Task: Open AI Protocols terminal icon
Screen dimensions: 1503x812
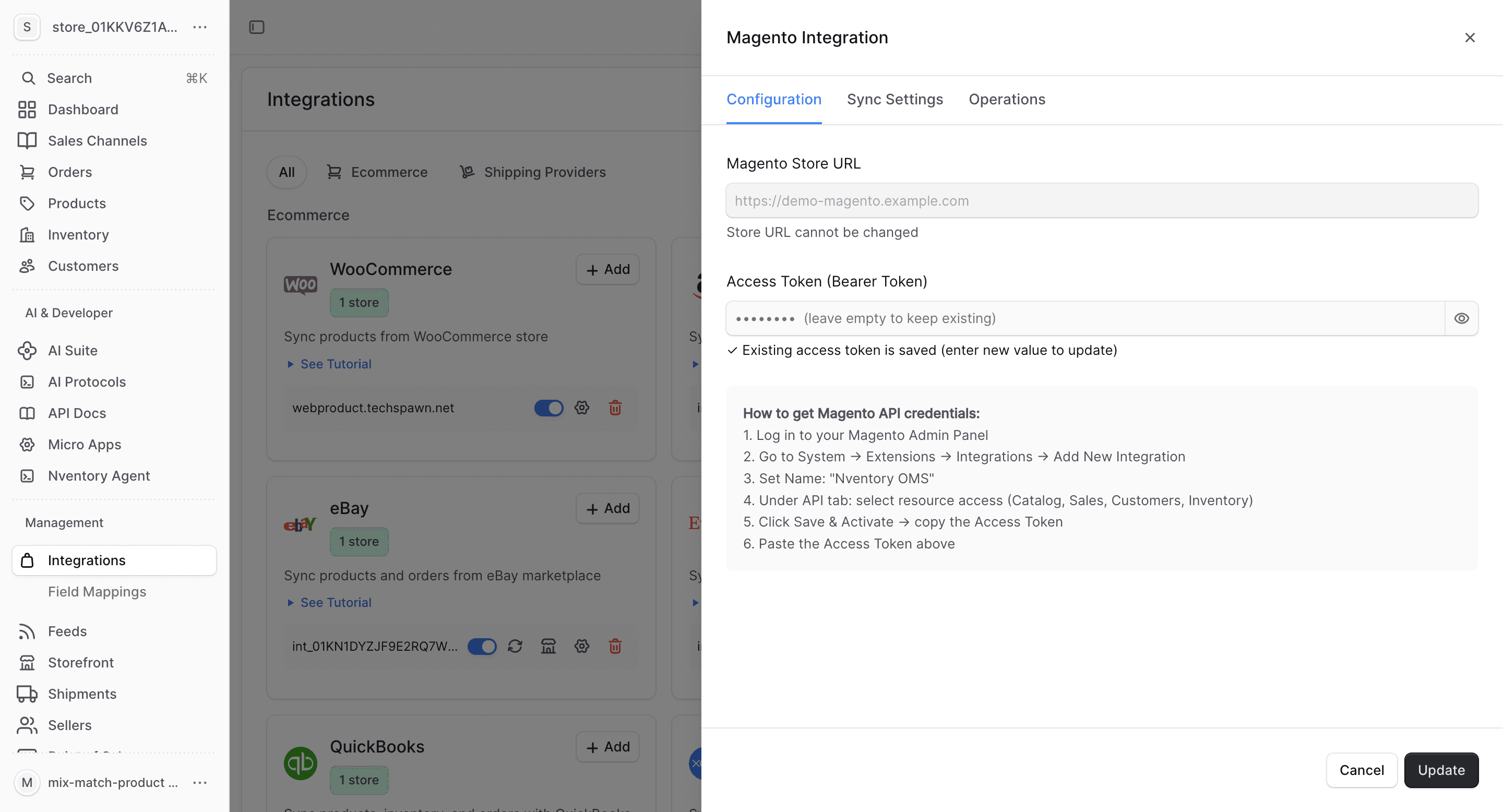Action: (x=27, y=382)
